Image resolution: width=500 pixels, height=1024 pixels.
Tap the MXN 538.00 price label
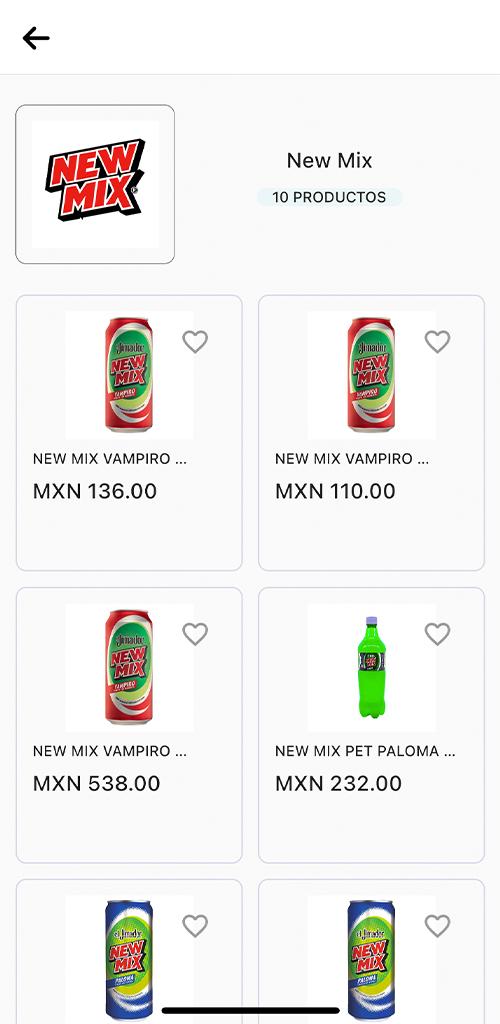[97, 783]
